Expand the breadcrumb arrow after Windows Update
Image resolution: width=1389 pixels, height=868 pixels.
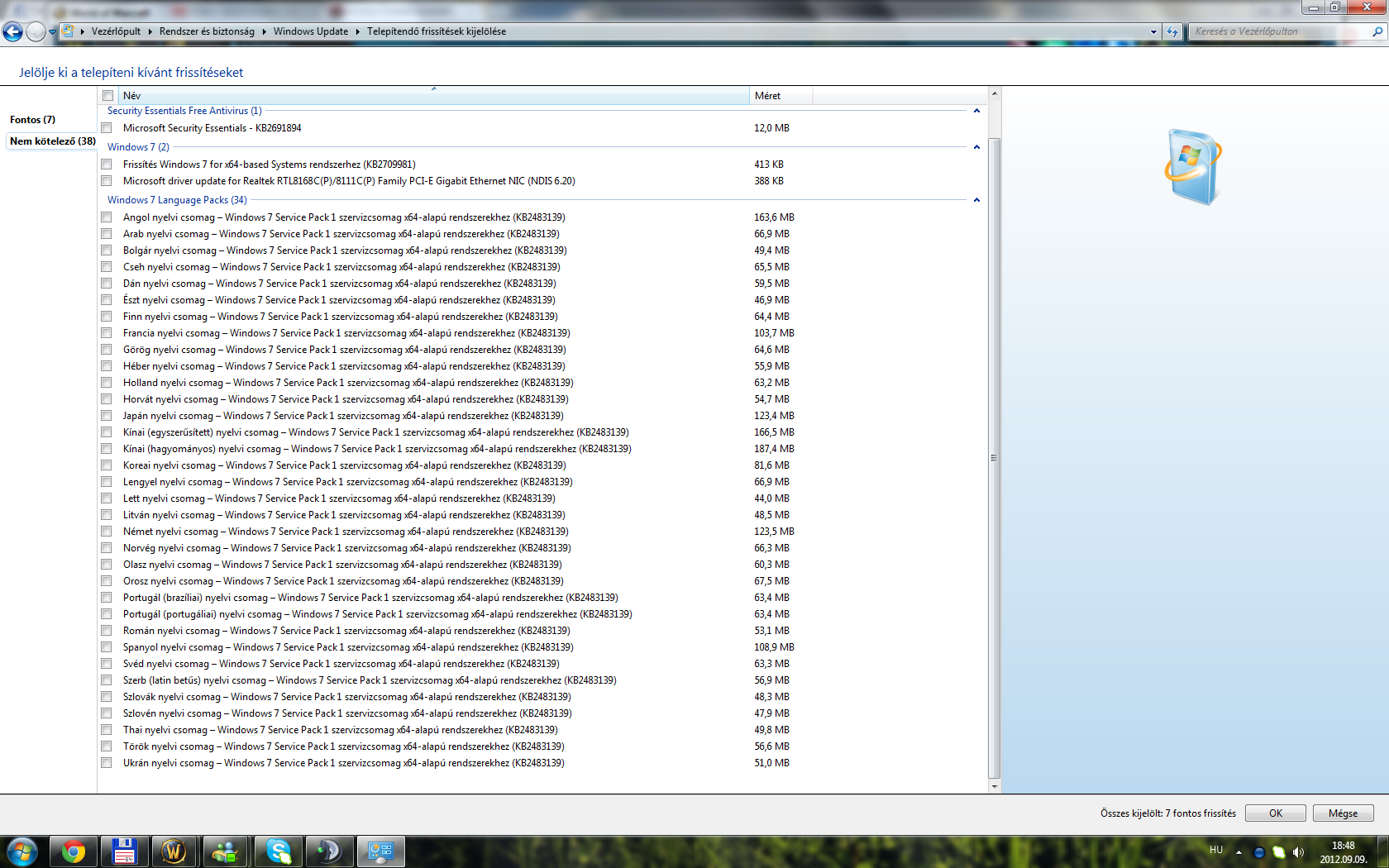(x=358, y=31)
